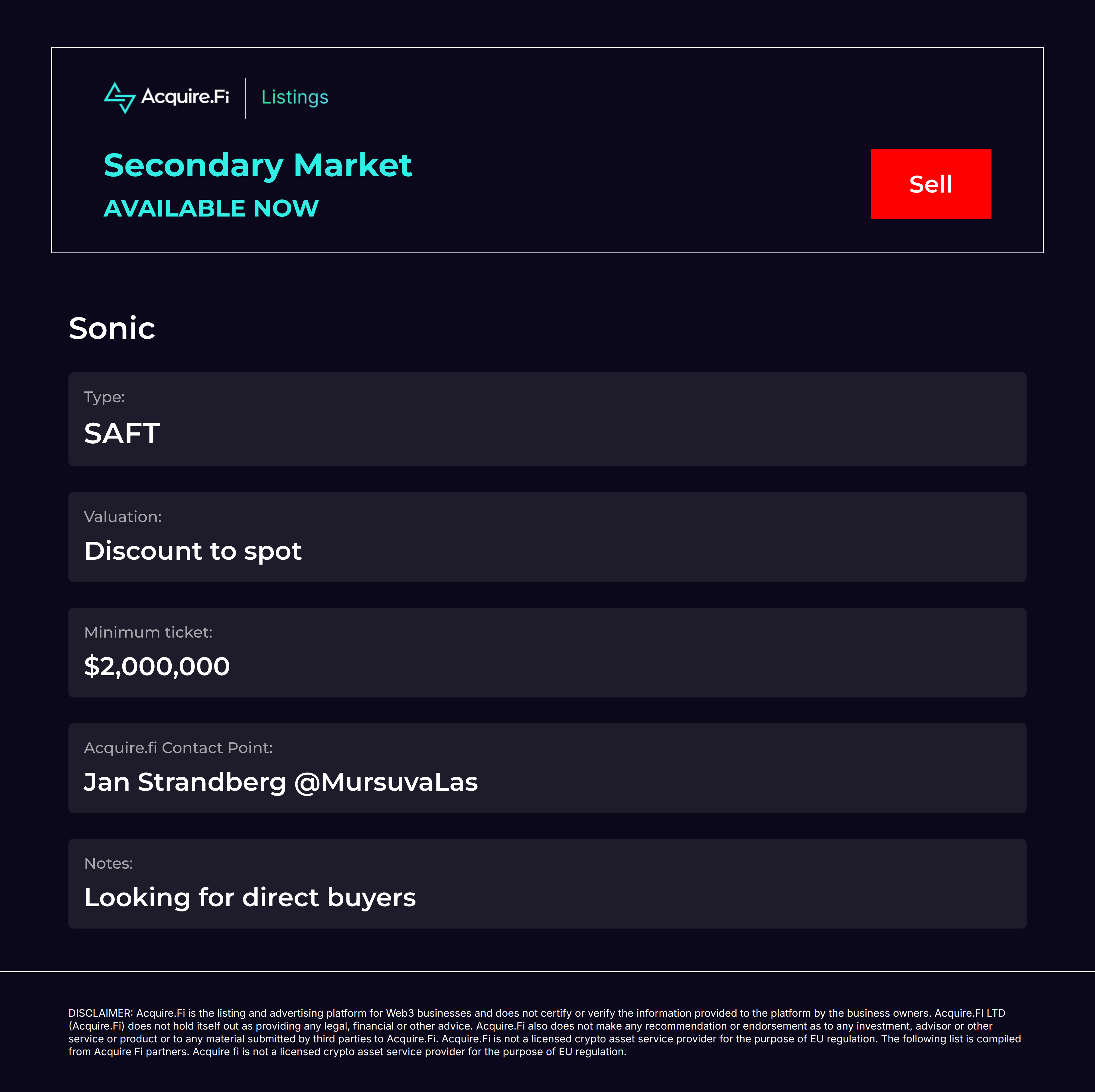Click the Acquire.fi Contact Point label
Screen dimensions: 1095x1092
click(x=178, y=748)
